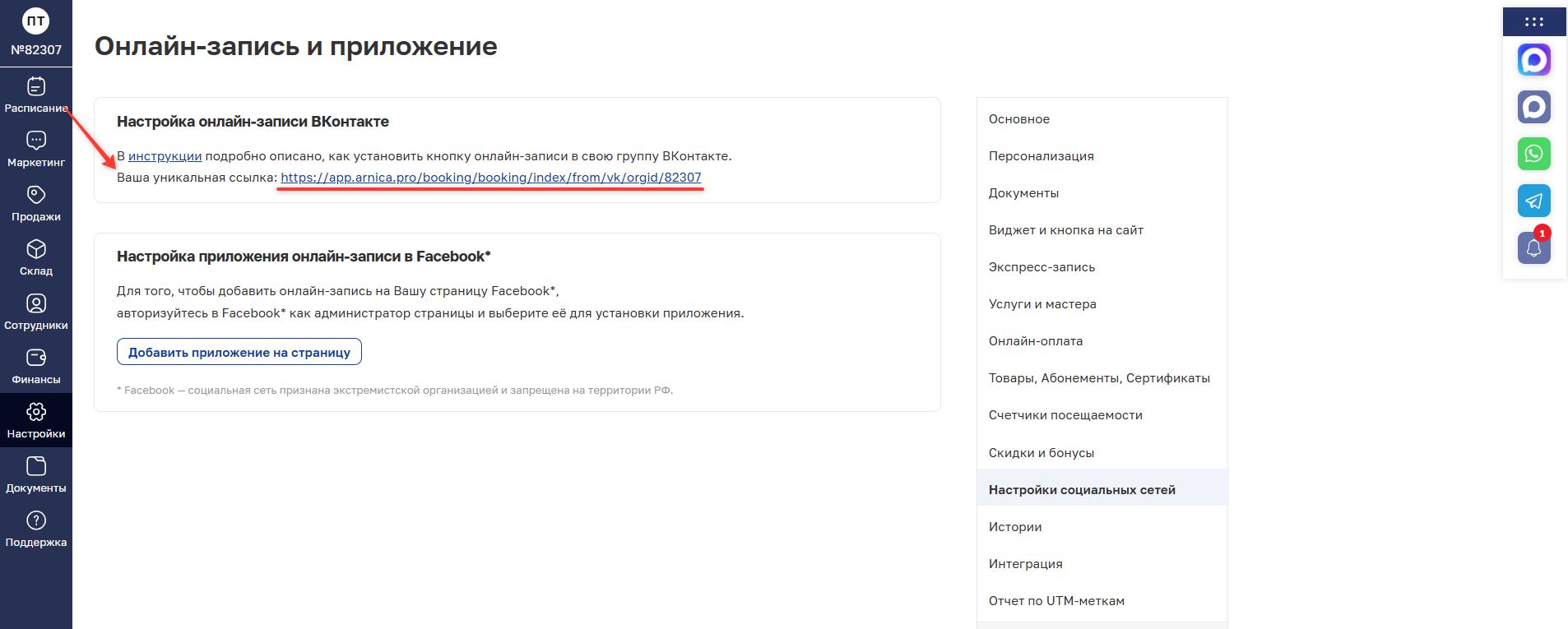Open the Склад warehouse section

tap(36, 258)
